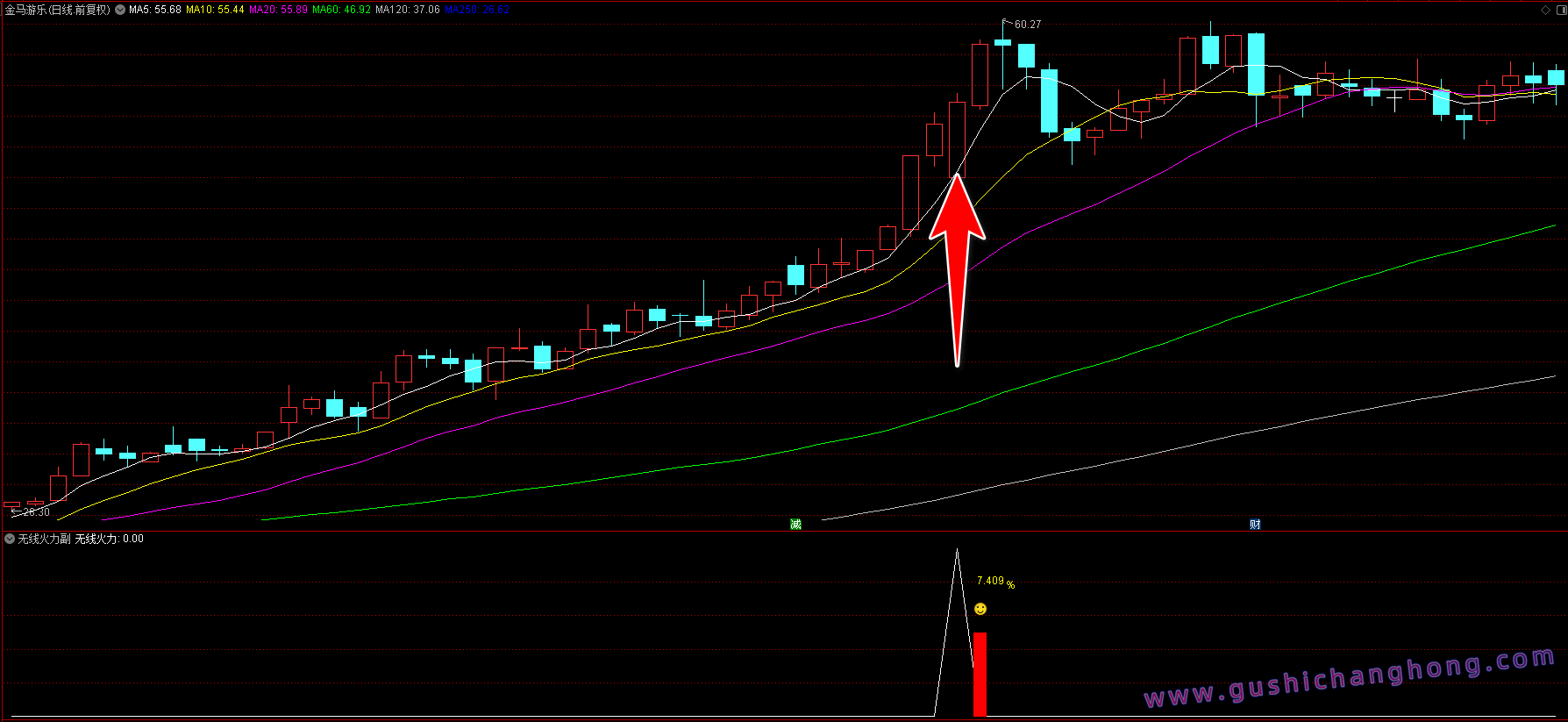The width and height of the screenshot is (1568, 722).
Task: Click the 7.409% value label
Action: point(994,582)
